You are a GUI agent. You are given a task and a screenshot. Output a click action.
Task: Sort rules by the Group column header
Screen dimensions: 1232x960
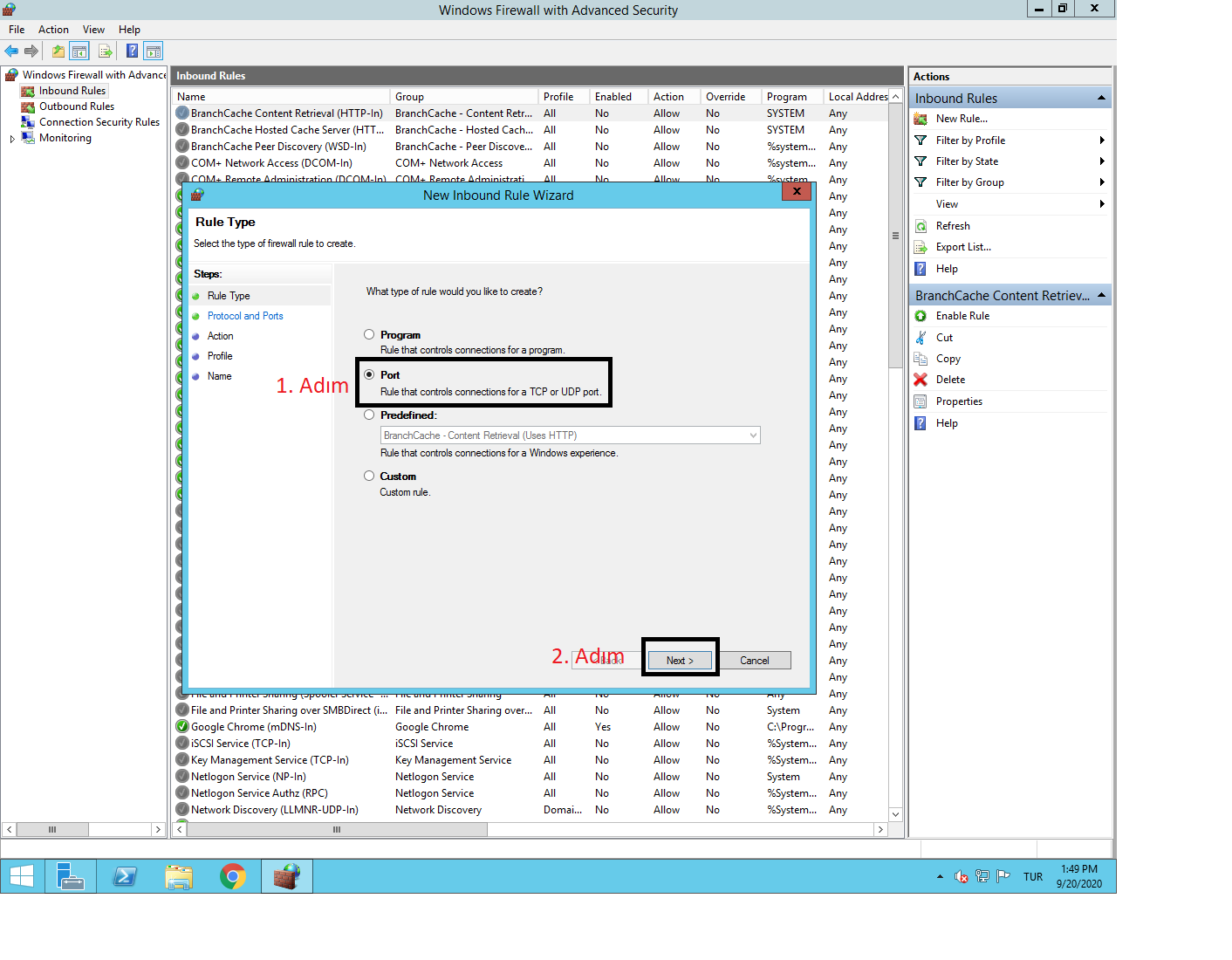pyautogui.click(x=464, y=97)
